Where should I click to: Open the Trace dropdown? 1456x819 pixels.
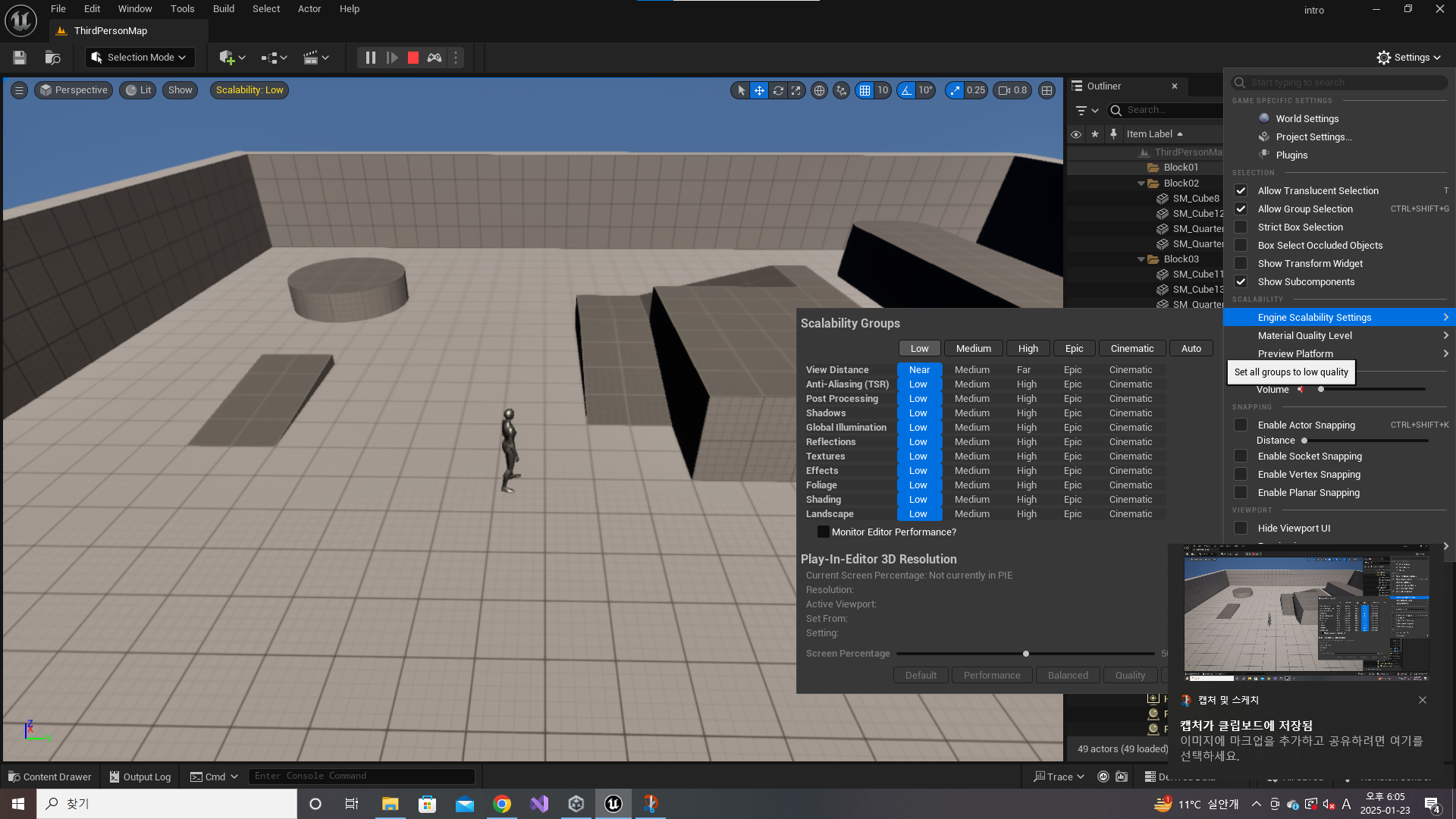(x=1059, y=777)
